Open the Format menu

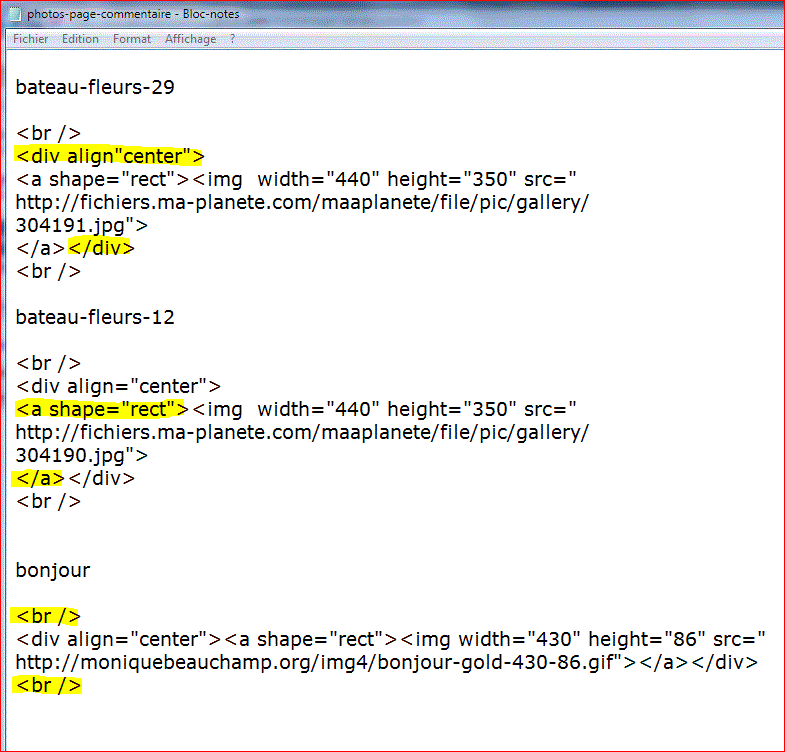(x=132, y=39)
